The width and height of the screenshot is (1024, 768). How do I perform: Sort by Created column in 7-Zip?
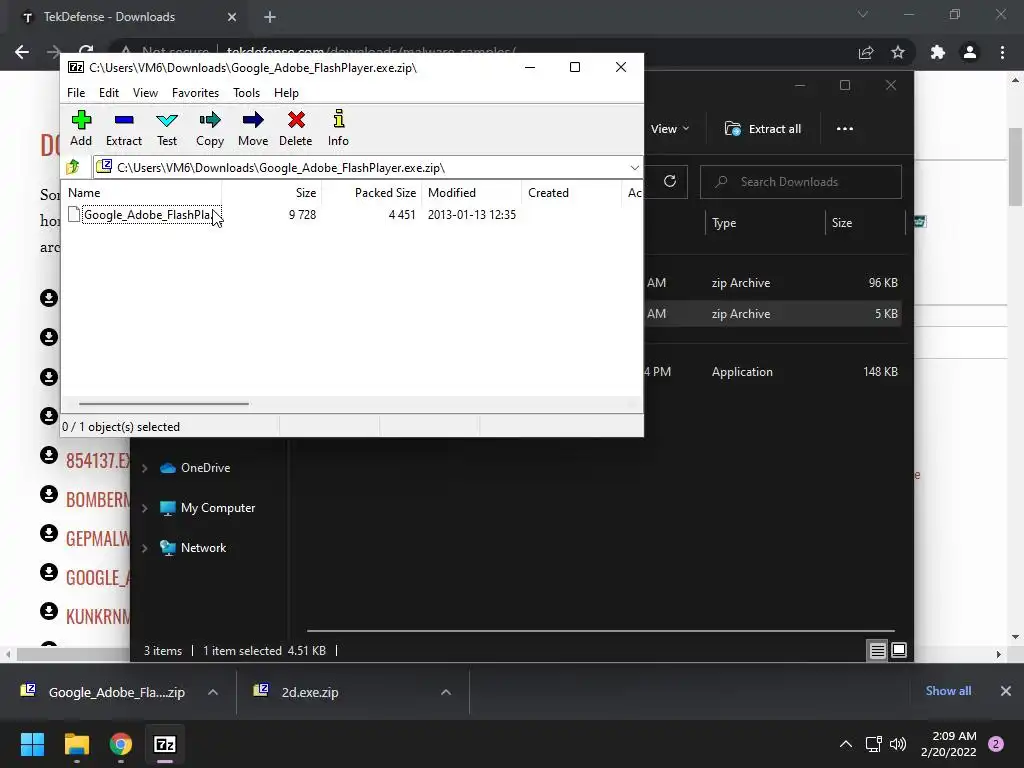point(549,193)
